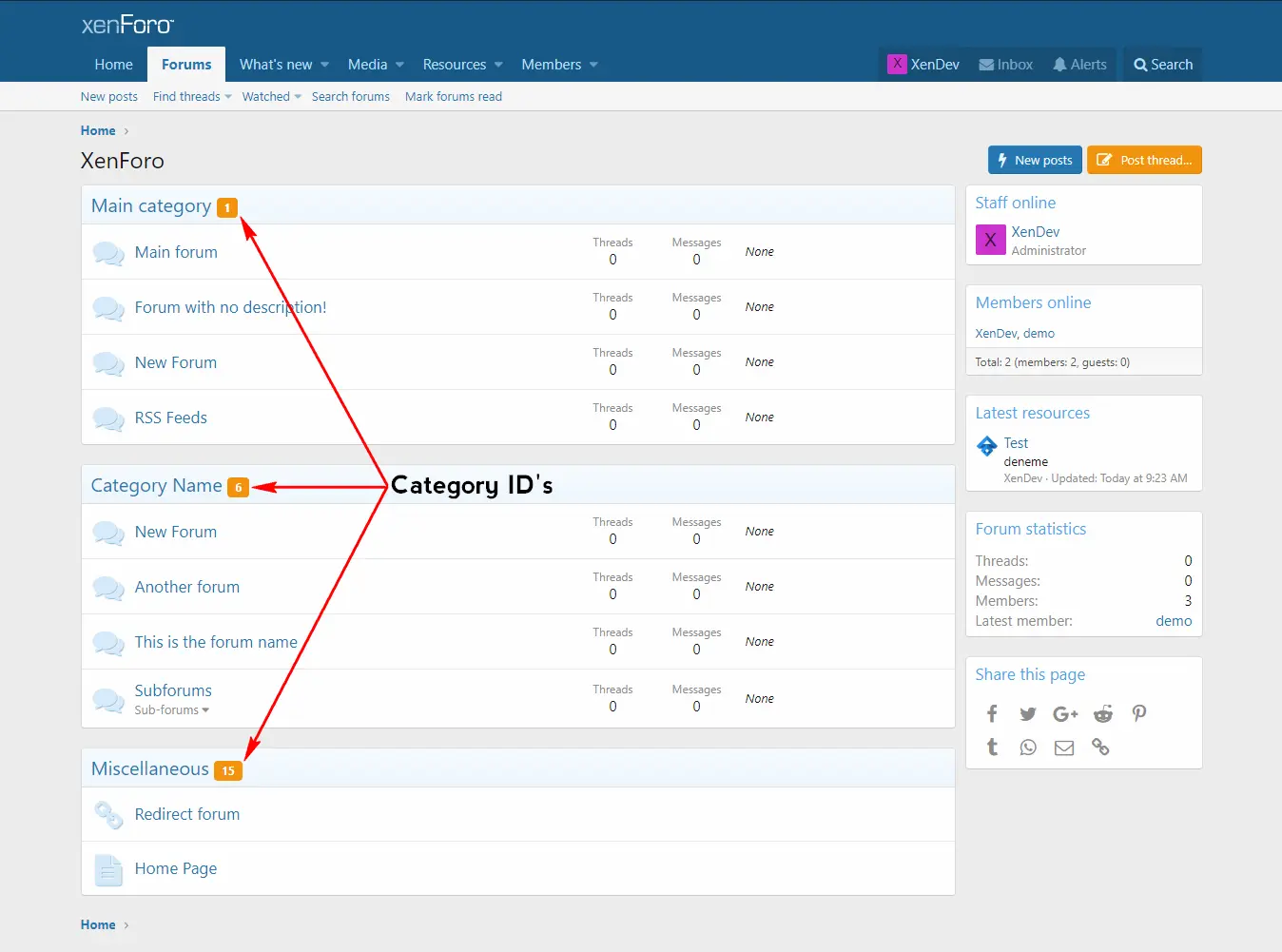Click the XenForo logo
1282x952 pixels.
(x=127, y=25)
